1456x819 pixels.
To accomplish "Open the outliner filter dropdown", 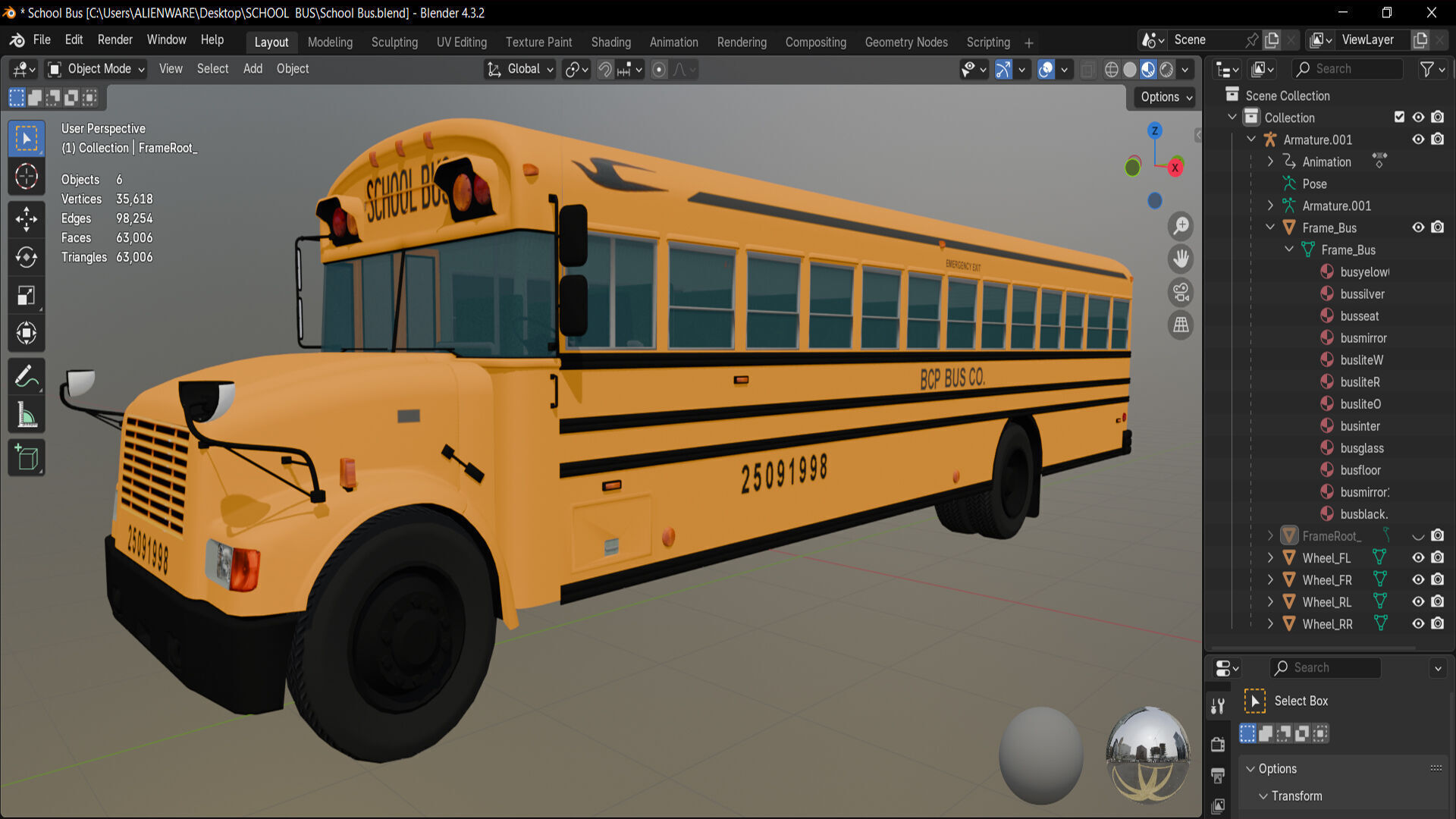I will [x=1432, y=69].
